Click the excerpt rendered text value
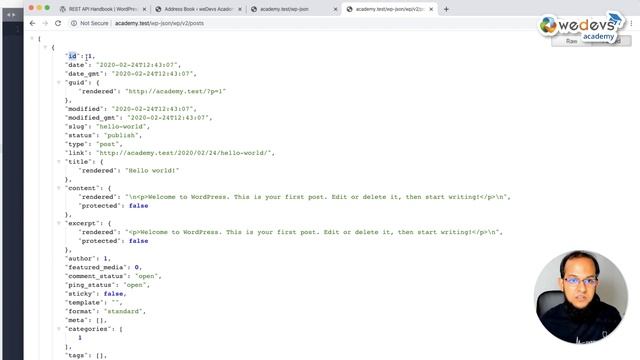Image resolution: width=640 pixels, height=360 pixels. [x=312, y=232]
